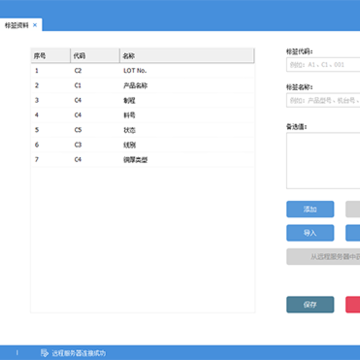Viewport: 360px width, 360px height.
Task: Focus the 标签名称 input field
Action: [323, 100]
